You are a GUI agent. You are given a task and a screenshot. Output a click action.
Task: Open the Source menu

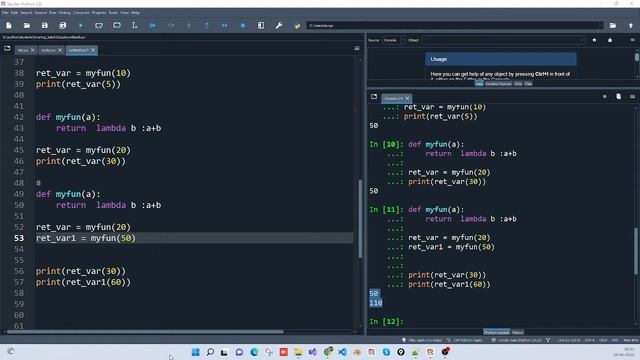click(x=40, y=13)
